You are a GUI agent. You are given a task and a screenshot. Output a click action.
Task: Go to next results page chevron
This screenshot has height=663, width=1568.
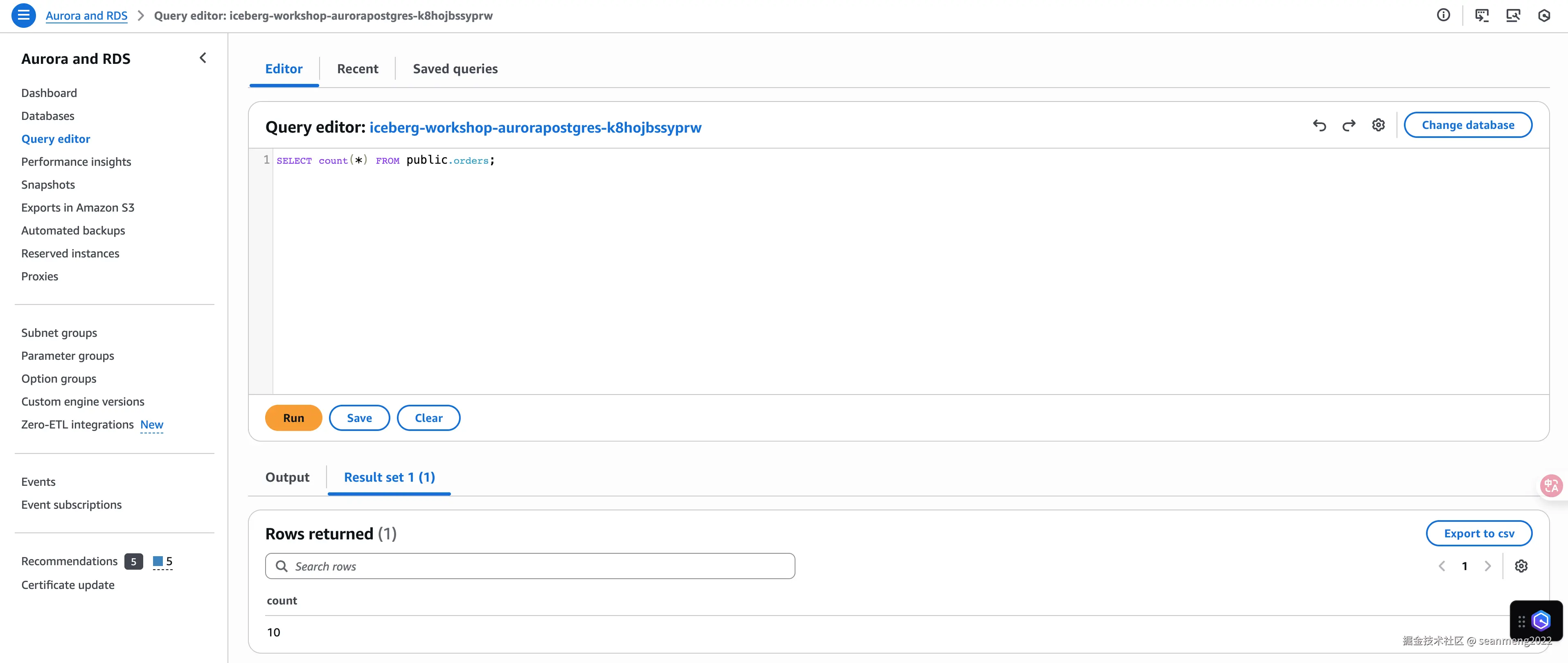coord(1488,566)
